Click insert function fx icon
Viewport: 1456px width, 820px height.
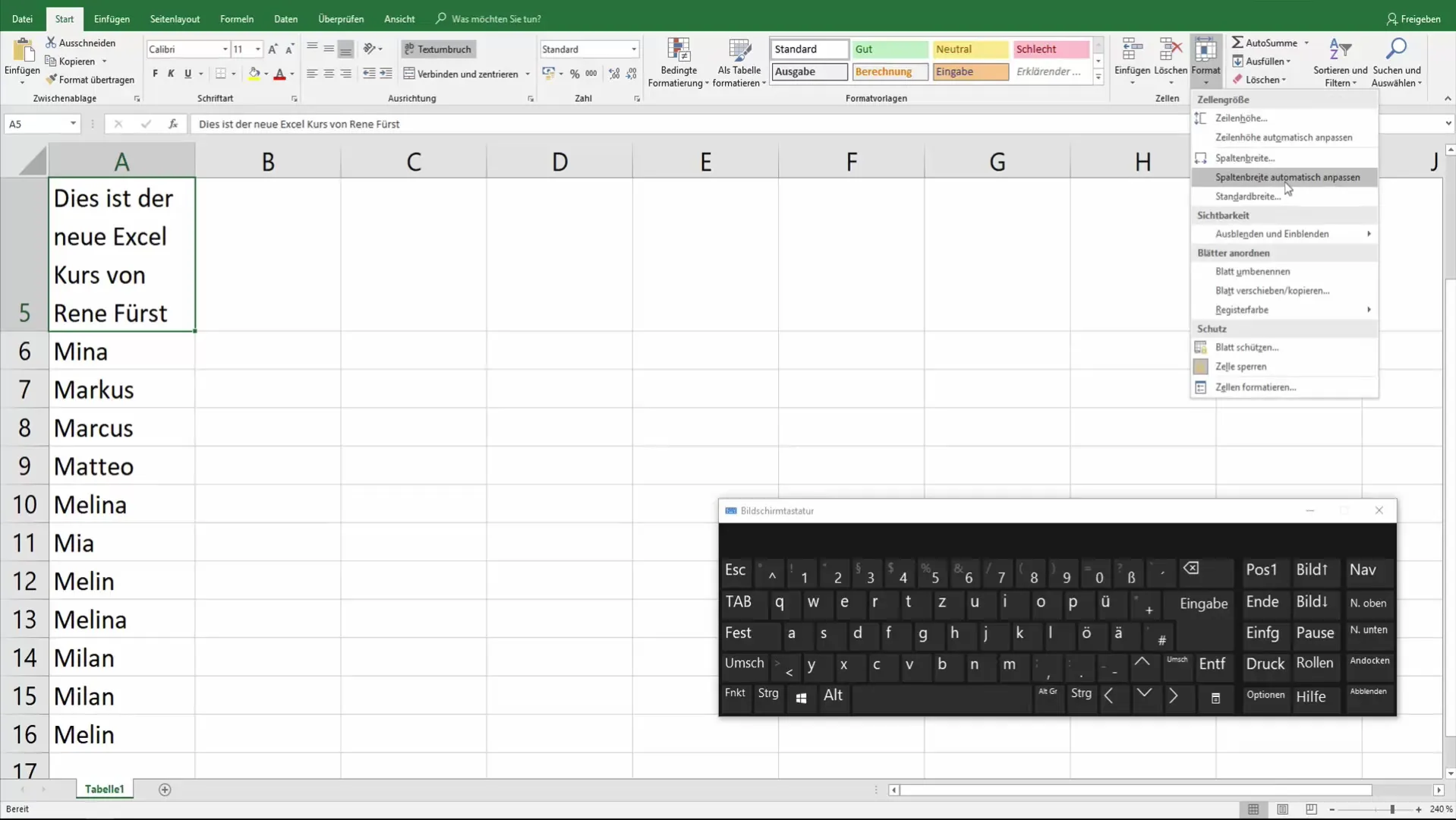[173, 124]
